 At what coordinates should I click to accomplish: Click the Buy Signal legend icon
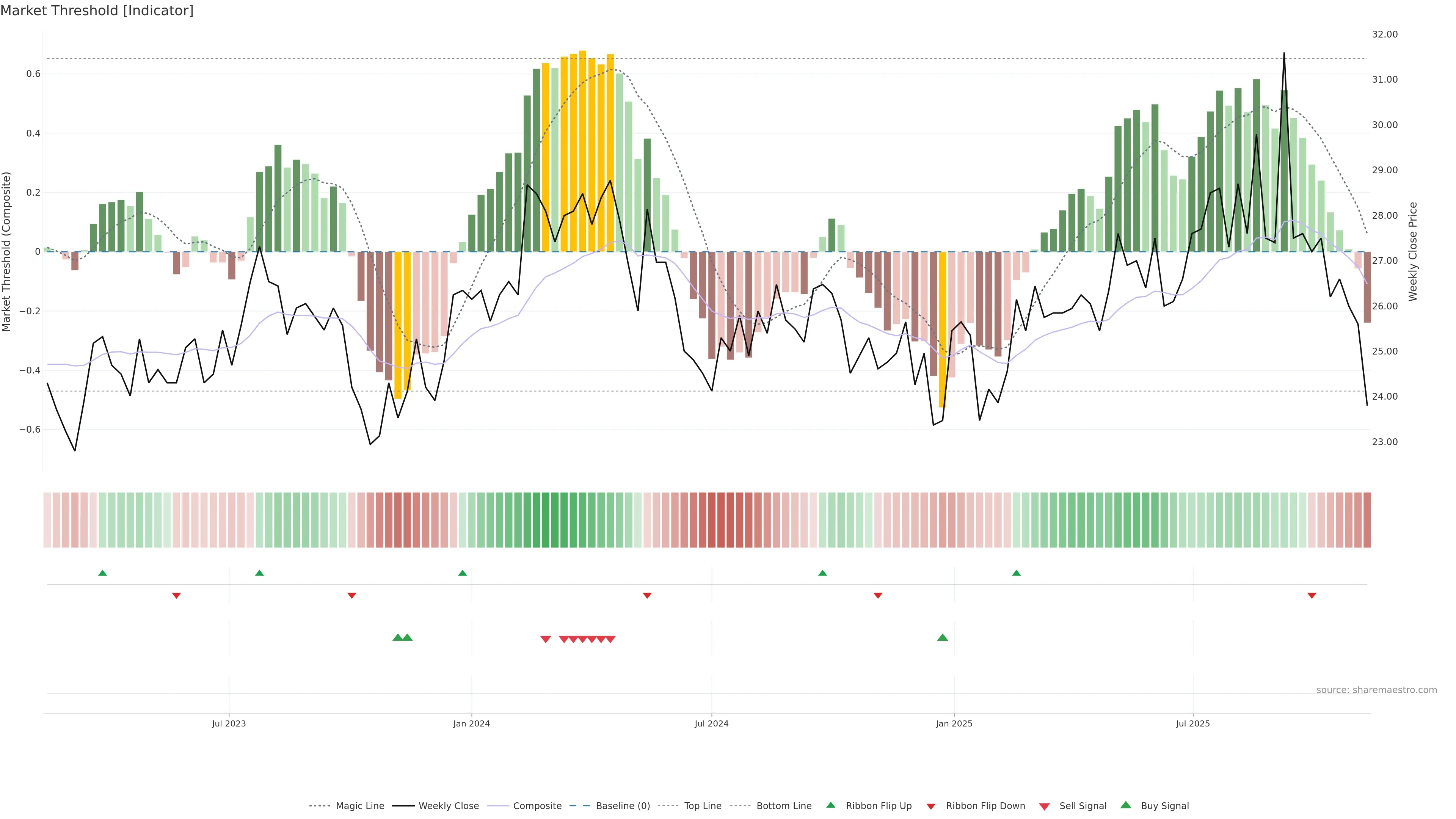pos(1125,805)
